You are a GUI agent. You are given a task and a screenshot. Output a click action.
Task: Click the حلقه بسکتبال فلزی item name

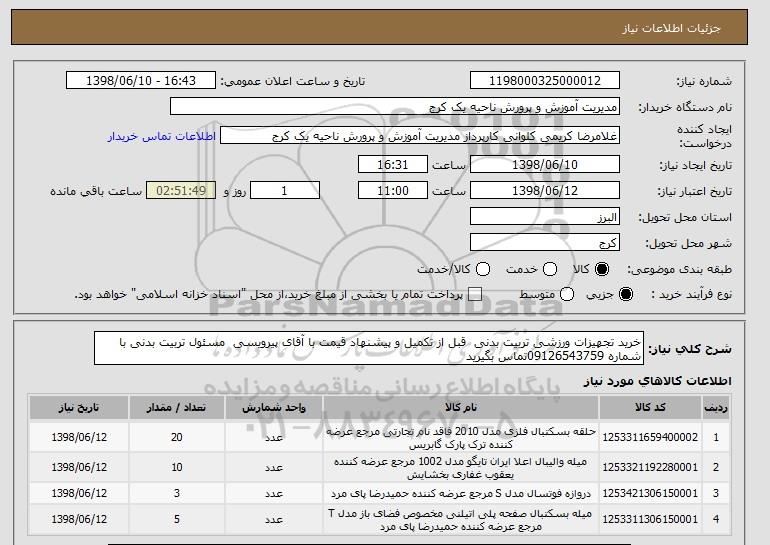[461, 438]
